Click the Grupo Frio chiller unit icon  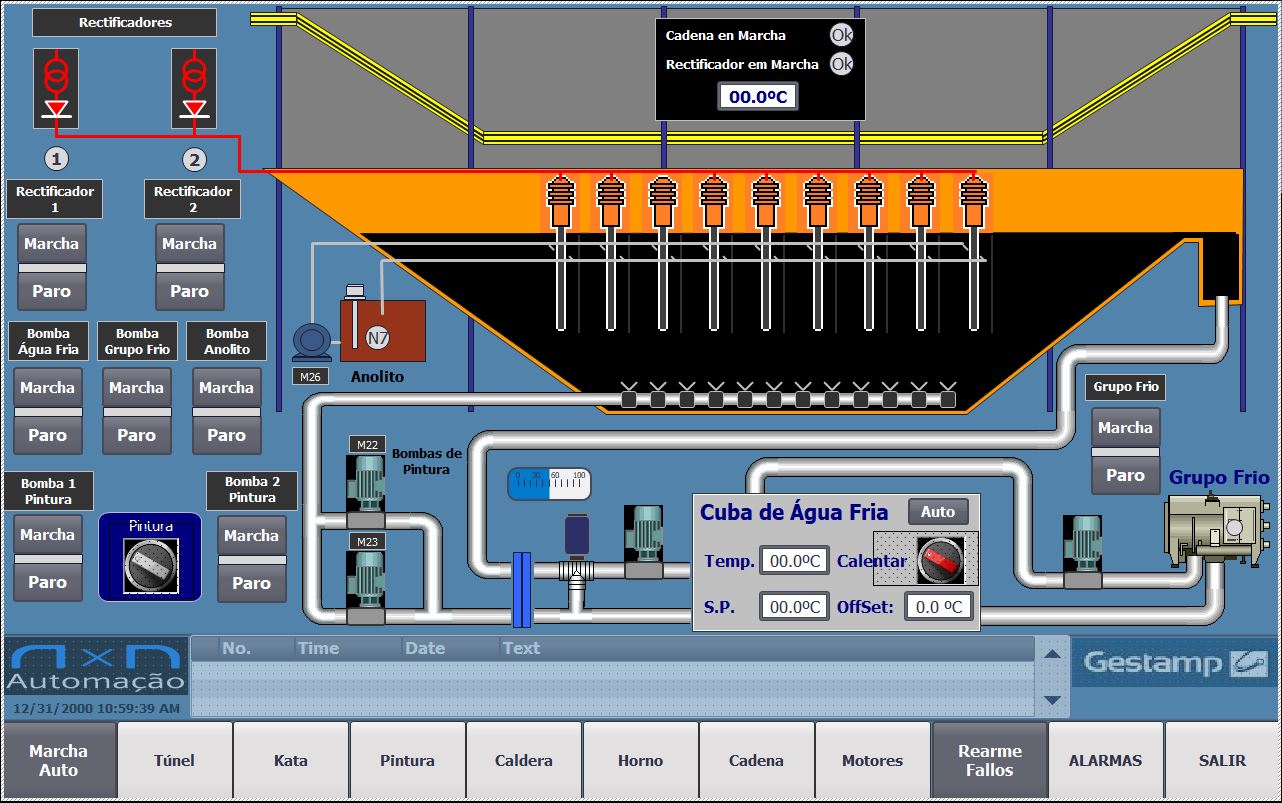point(1210,528)
